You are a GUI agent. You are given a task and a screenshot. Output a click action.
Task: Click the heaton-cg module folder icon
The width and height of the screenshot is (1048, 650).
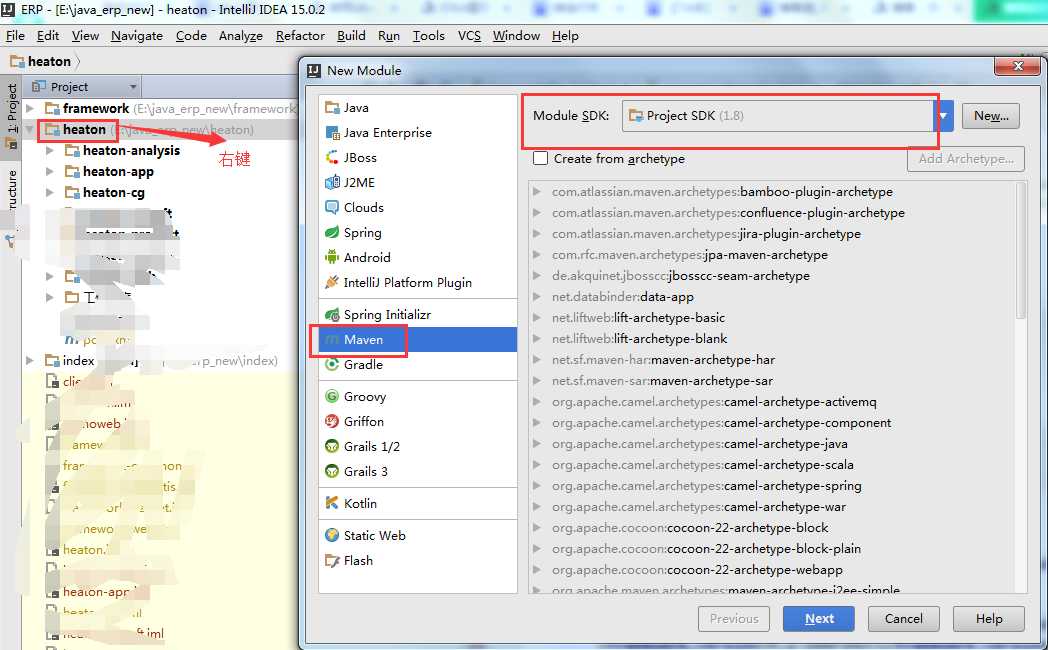[x=72, y=192]
